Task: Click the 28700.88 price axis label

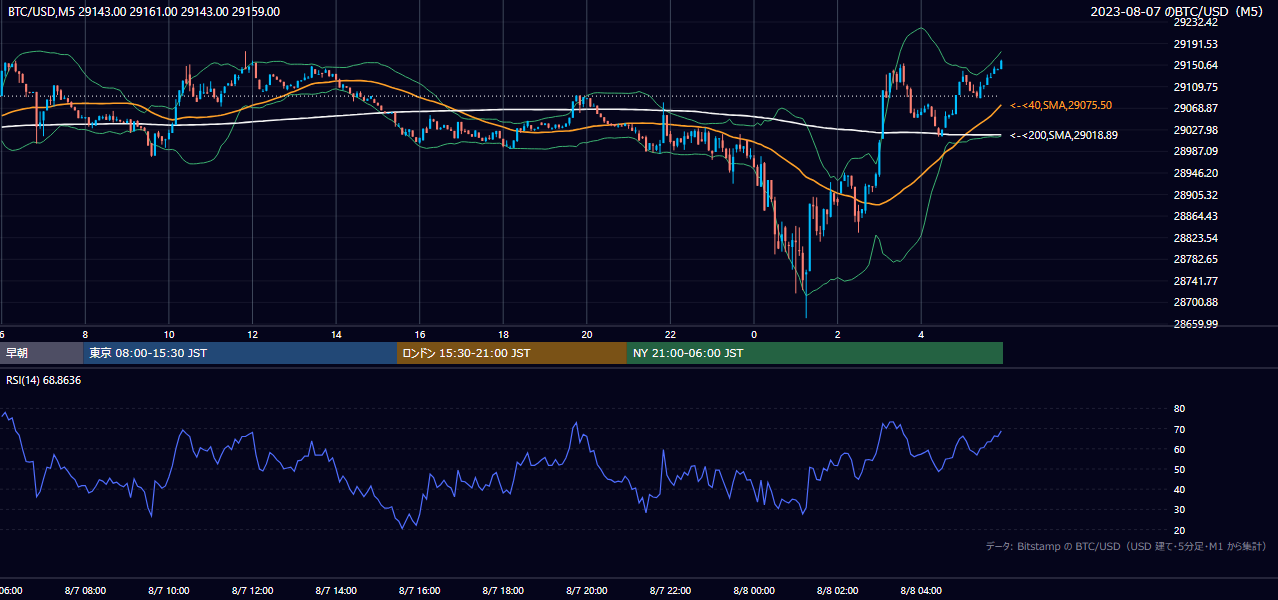Action: tap(1195, 302)
